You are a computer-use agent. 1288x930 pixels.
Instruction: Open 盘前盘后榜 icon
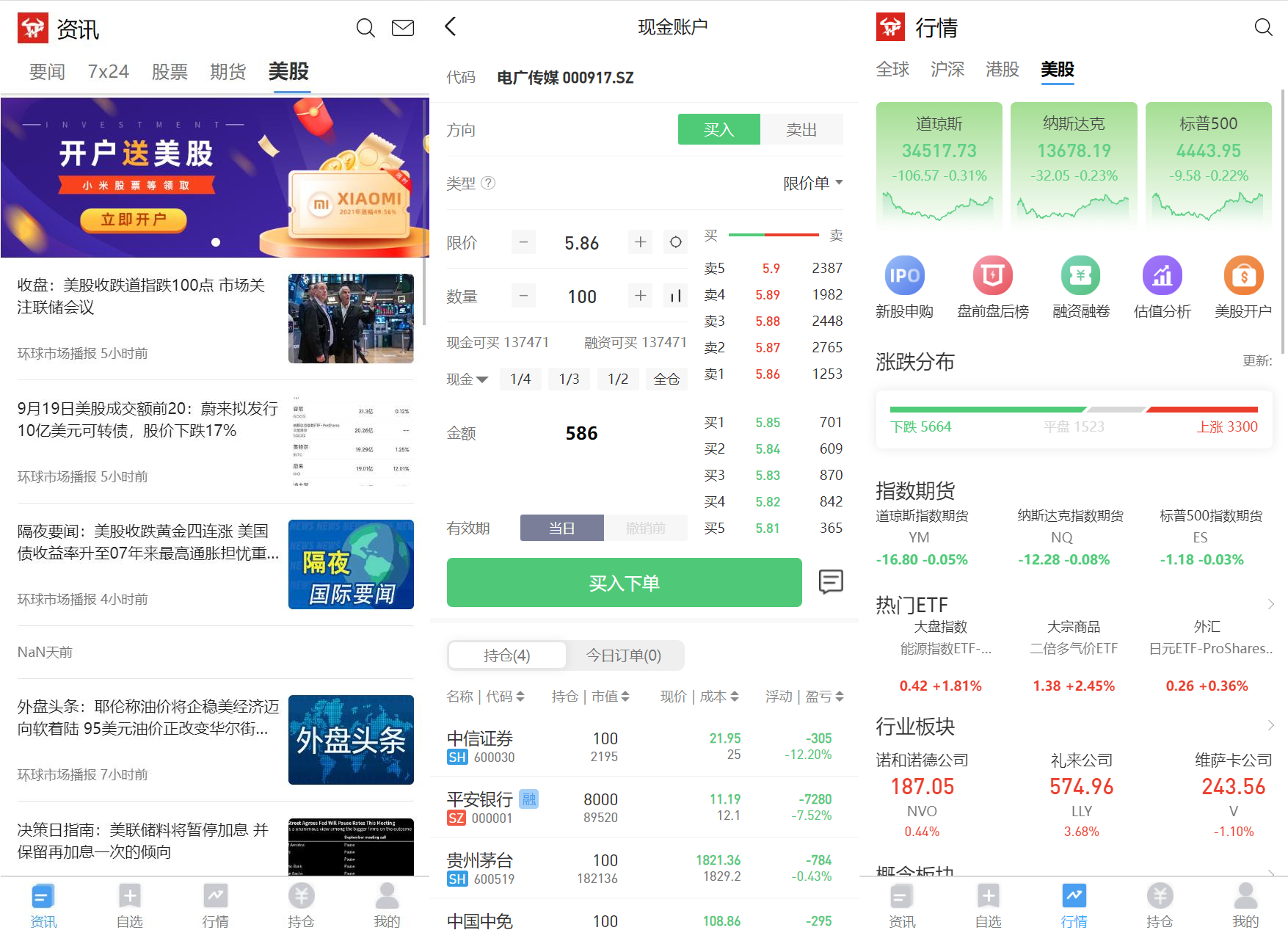click(993, 288)
